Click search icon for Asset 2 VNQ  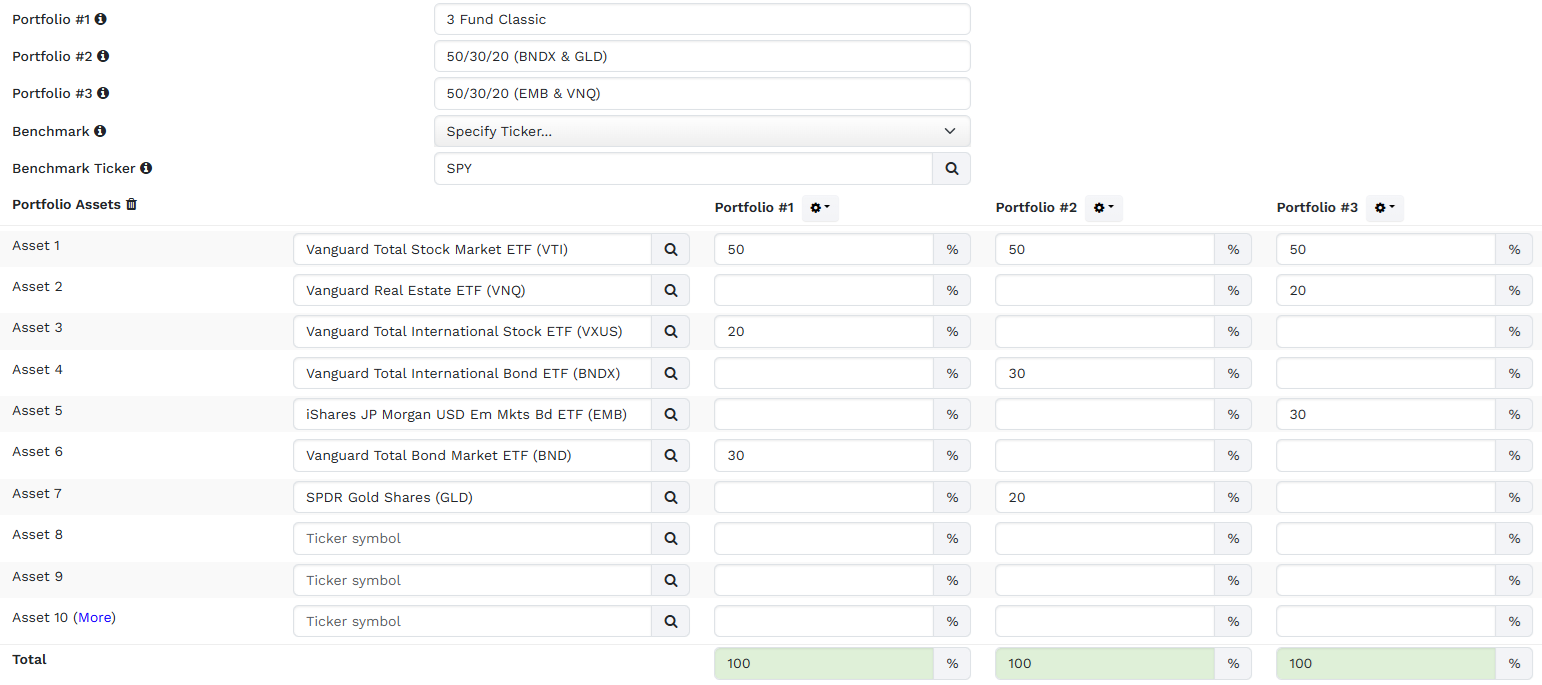(671, 290)
